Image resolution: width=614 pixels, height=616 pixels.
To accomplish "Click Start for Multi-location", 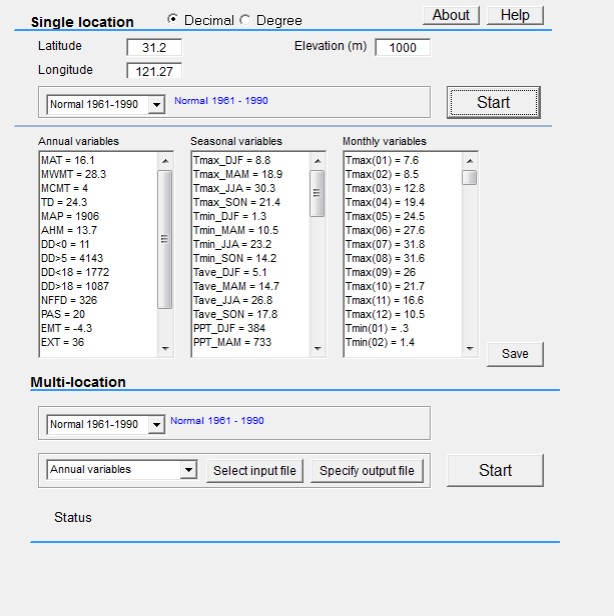I will (495, 470).
